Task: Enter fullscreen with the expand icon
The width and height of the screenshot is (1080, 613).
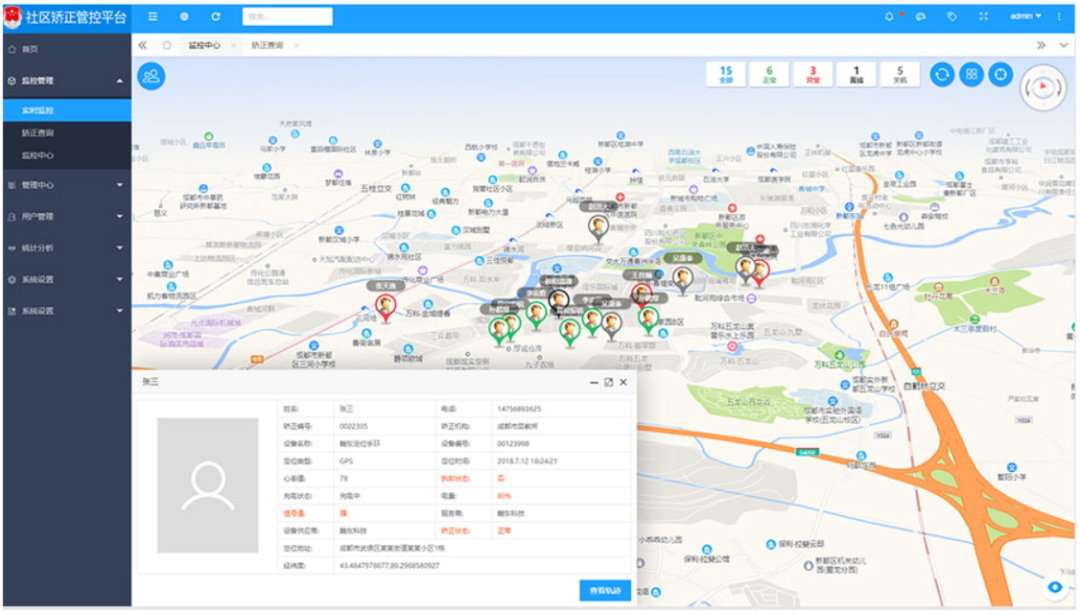Action: point(984,17)
